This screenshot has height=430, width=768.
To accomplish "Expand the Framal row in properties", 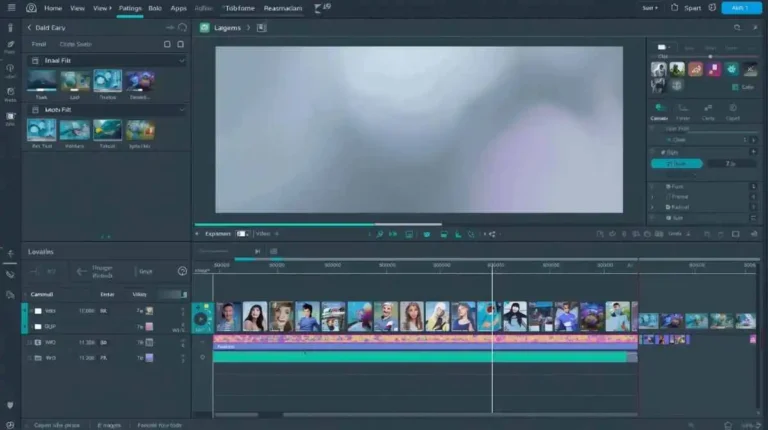I will (652, 197).
